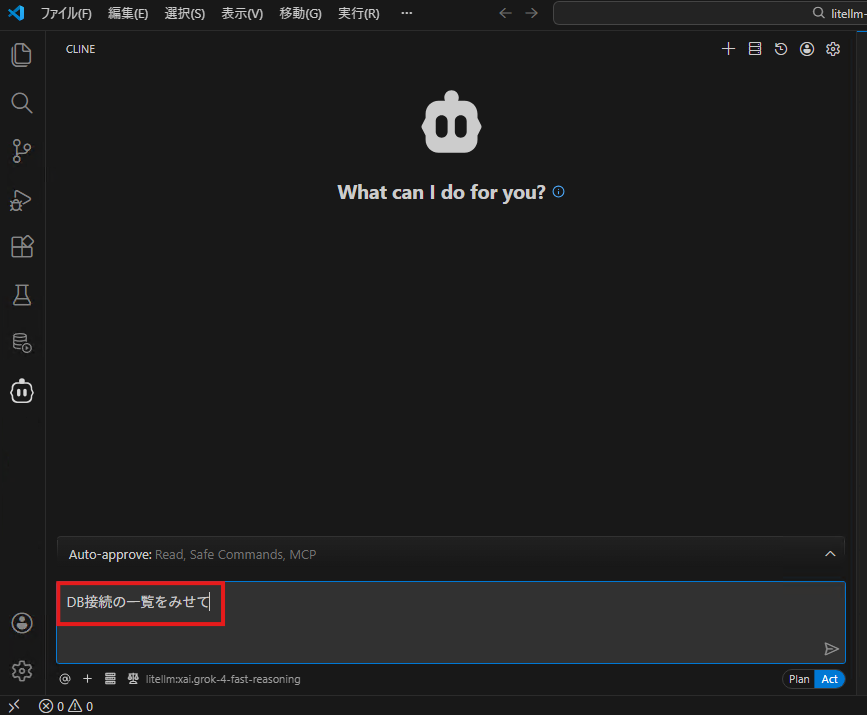Expand the Auto-approve chevron

click(830, 554)
